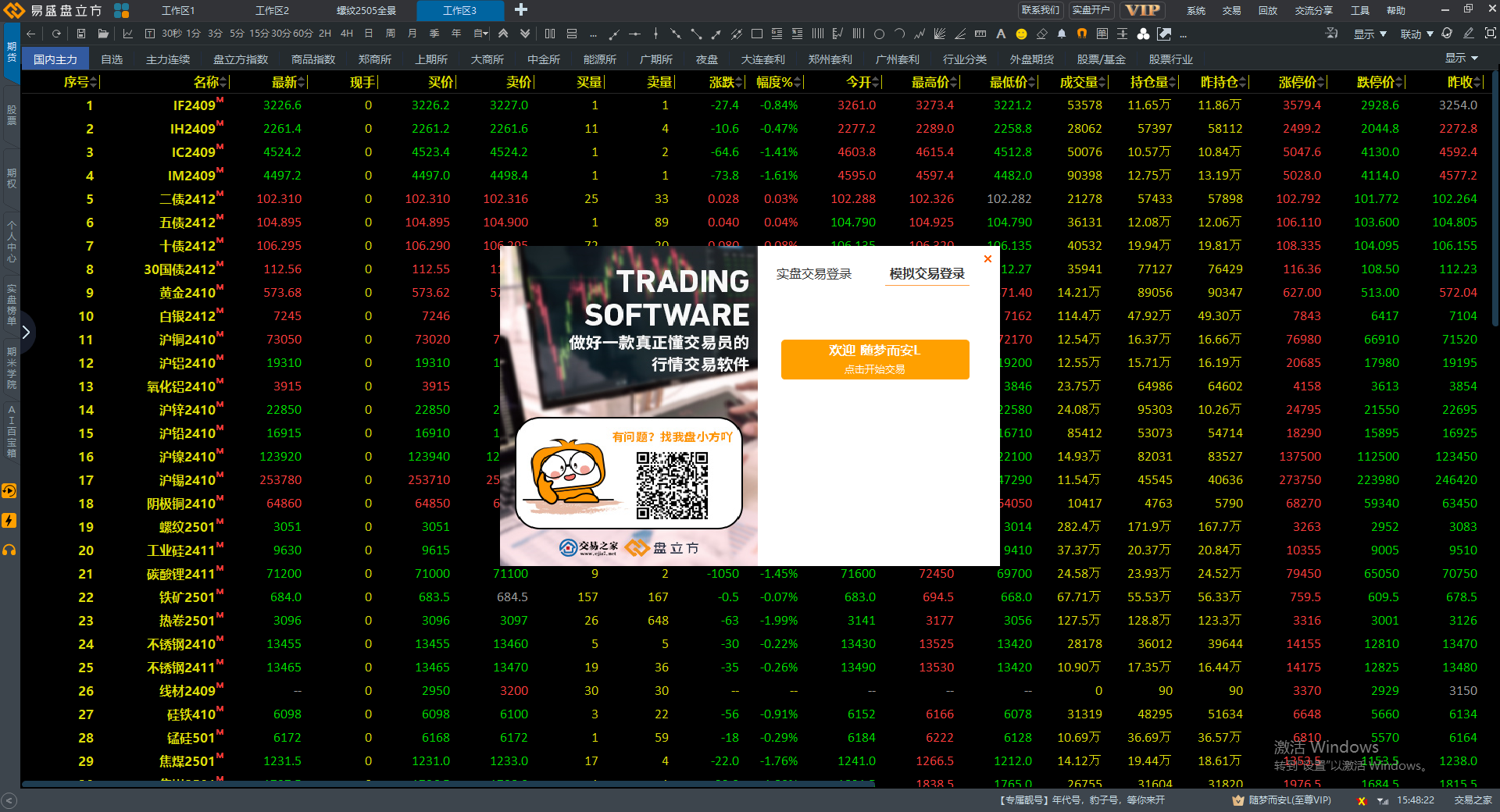Click the fullscreen frame icon

[x=1490, y=34]
